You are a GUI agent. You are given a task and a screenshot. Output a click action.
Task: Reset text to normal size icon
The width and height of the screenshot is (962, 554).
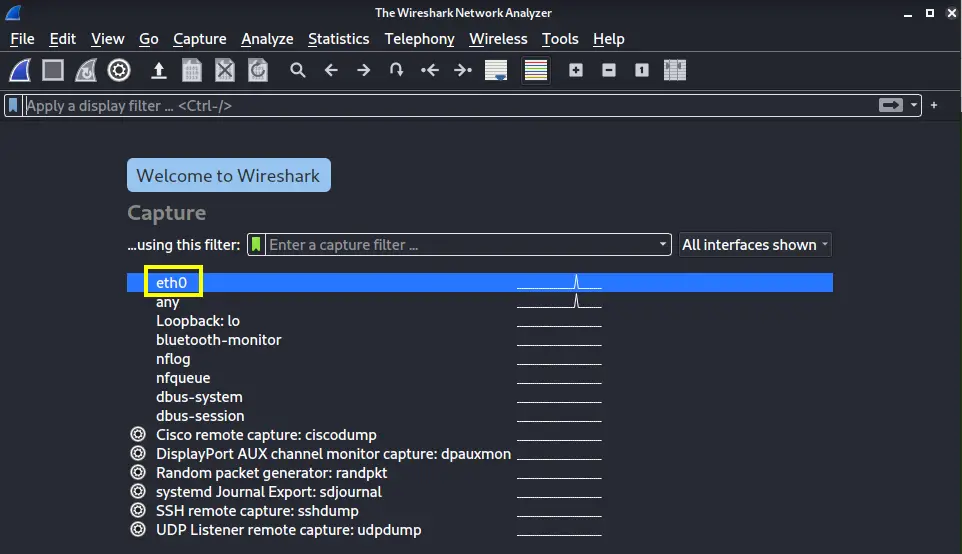point(642,70)
